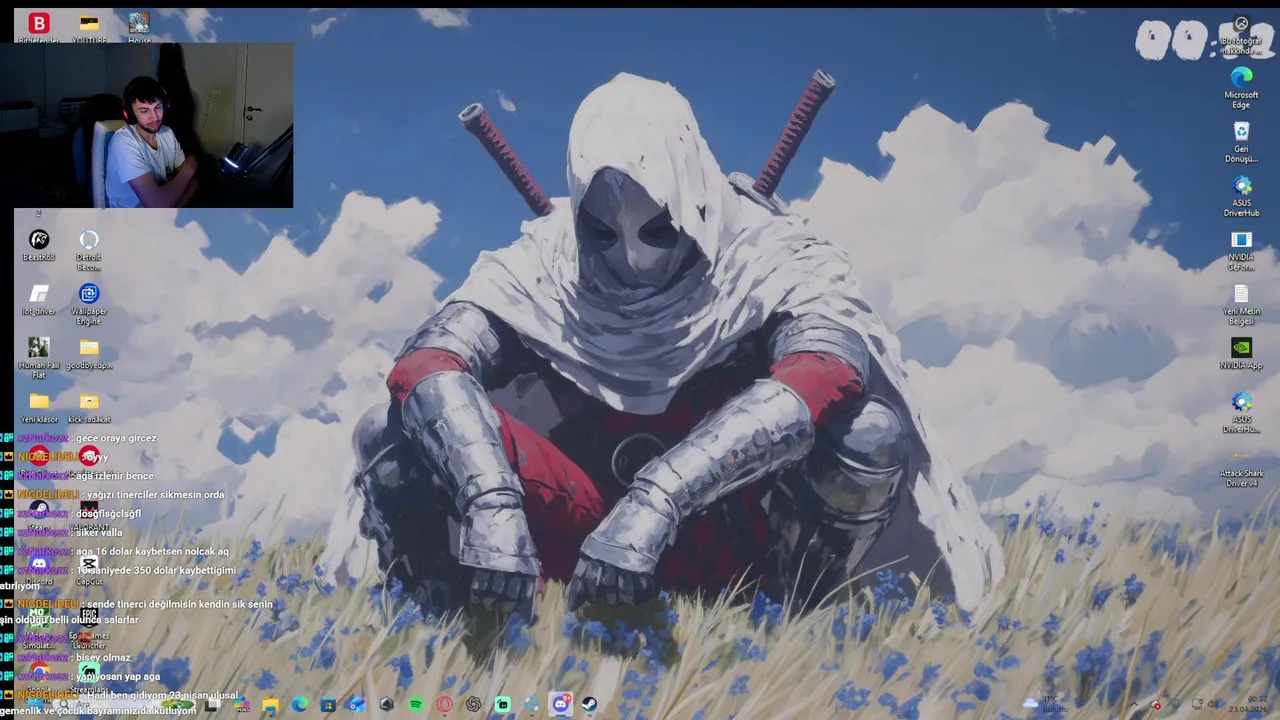The width and height of the screenshot is (1280, 720).
Task: Open Steam from the taskbar
Action: [590, 705]
